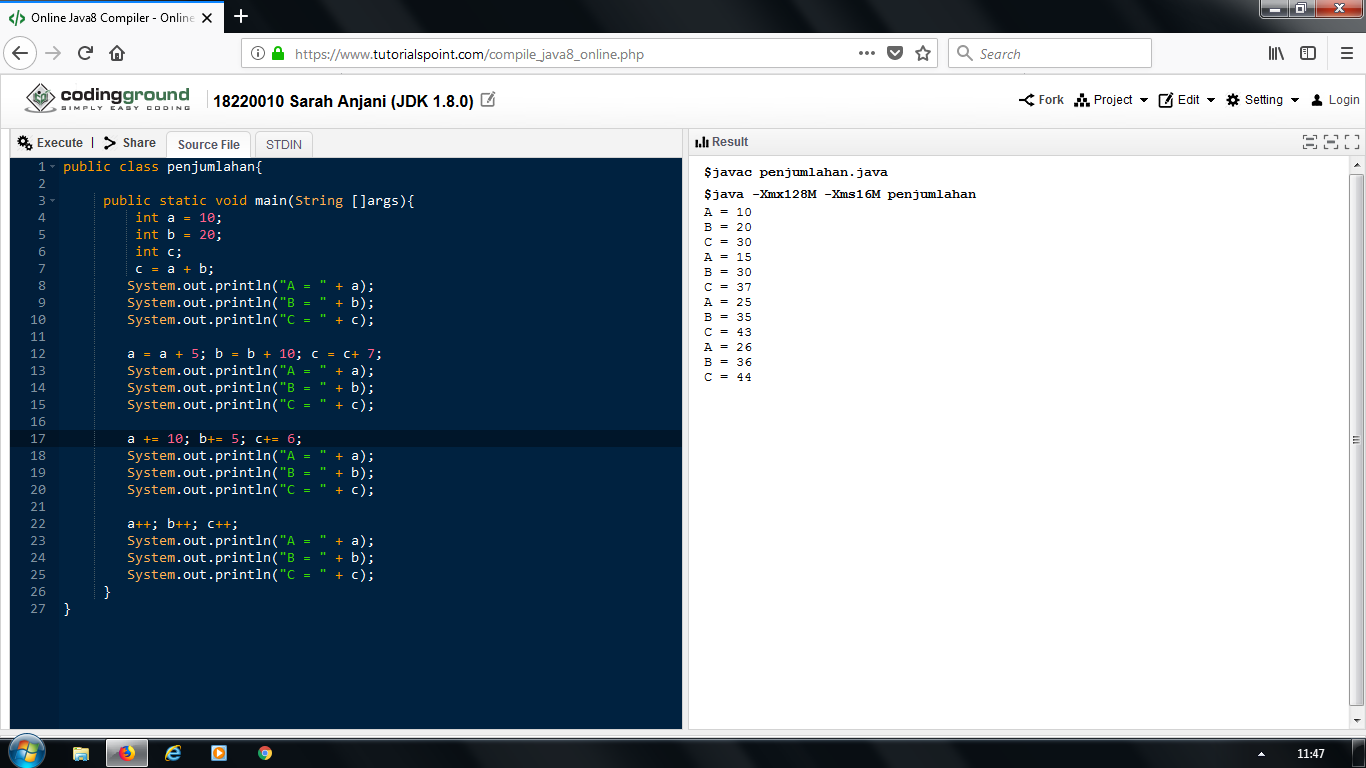Show the Firefox sidebars icon
Image resolution: width=1366 pixels, height=768 pixels.
point(1308,53)
